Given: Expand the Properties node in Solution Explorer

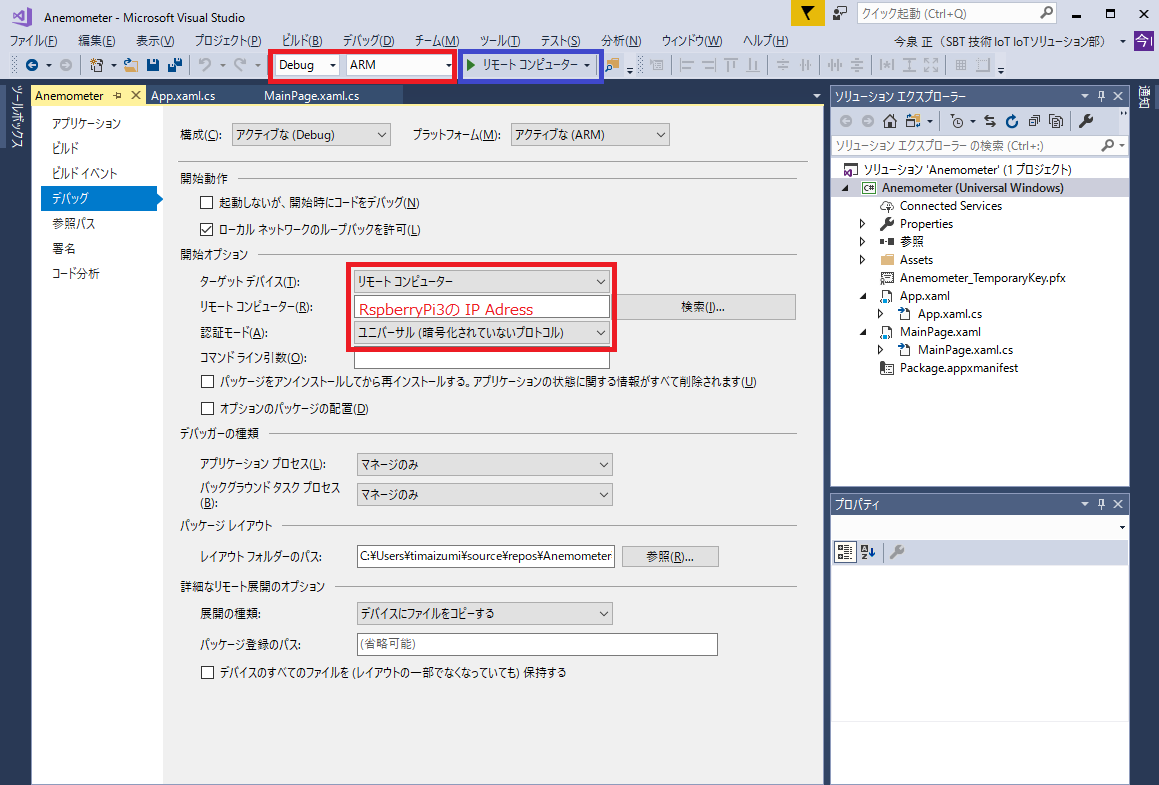Looking at the screenshot, I should point(863,224).
